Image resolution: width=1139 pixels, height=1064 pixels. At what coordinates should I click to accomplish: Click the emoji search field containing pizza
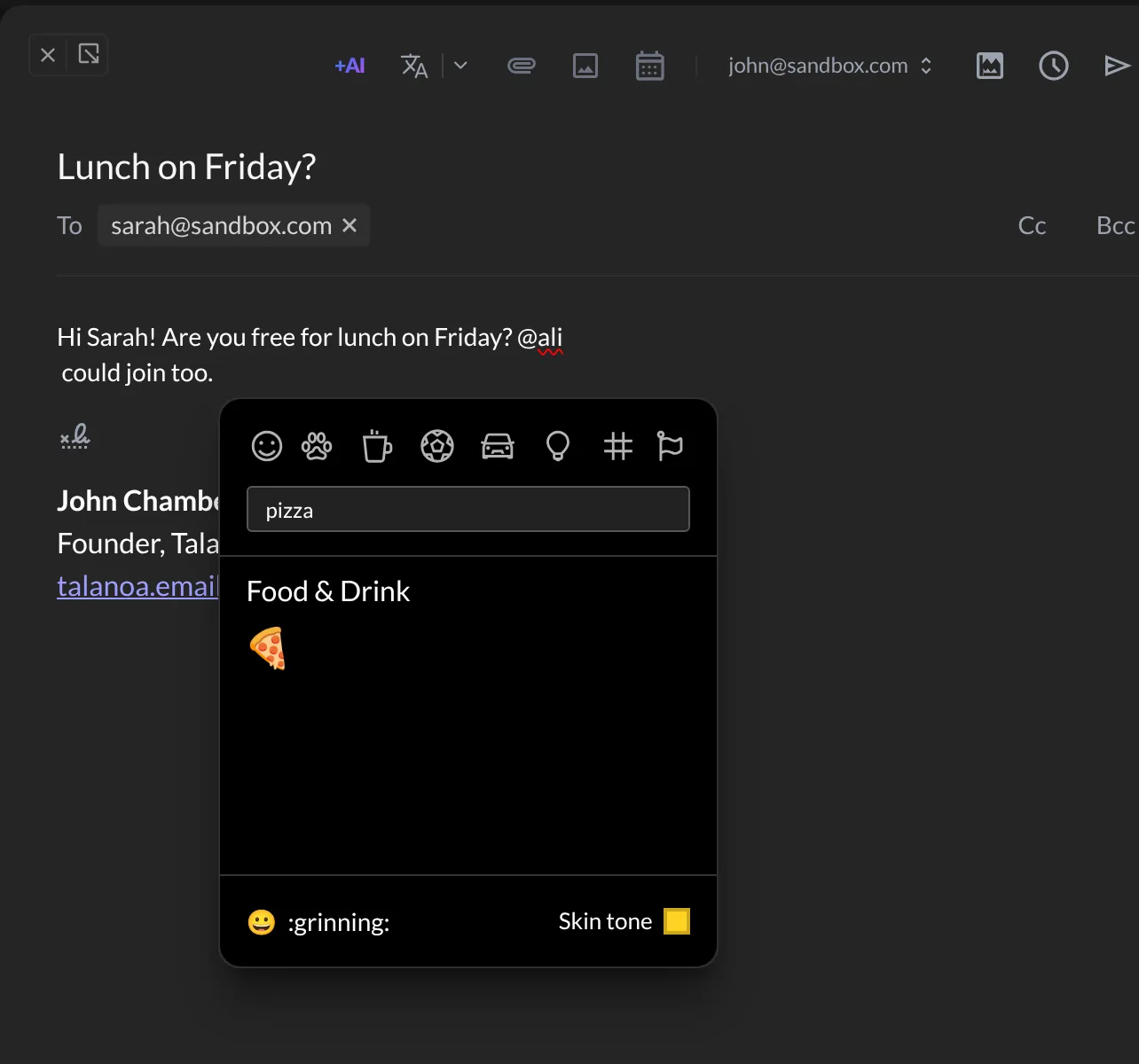click(468, 510)
